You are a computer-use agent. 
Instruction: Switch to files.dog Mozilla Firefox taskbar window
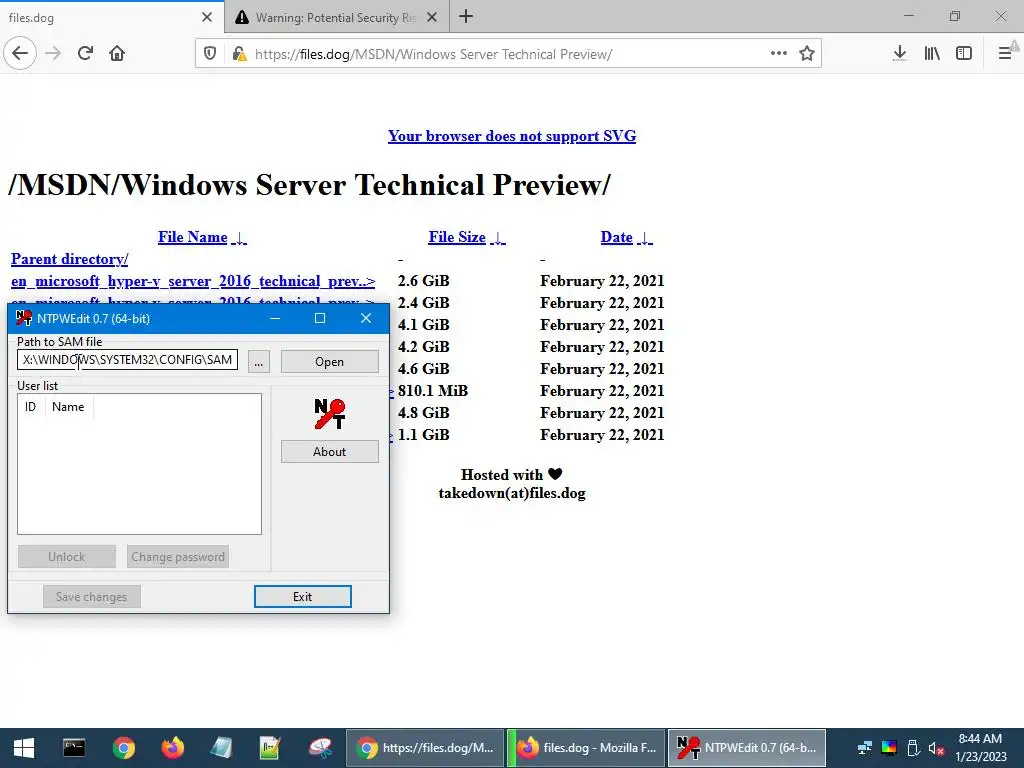click(x=586, y=748)
